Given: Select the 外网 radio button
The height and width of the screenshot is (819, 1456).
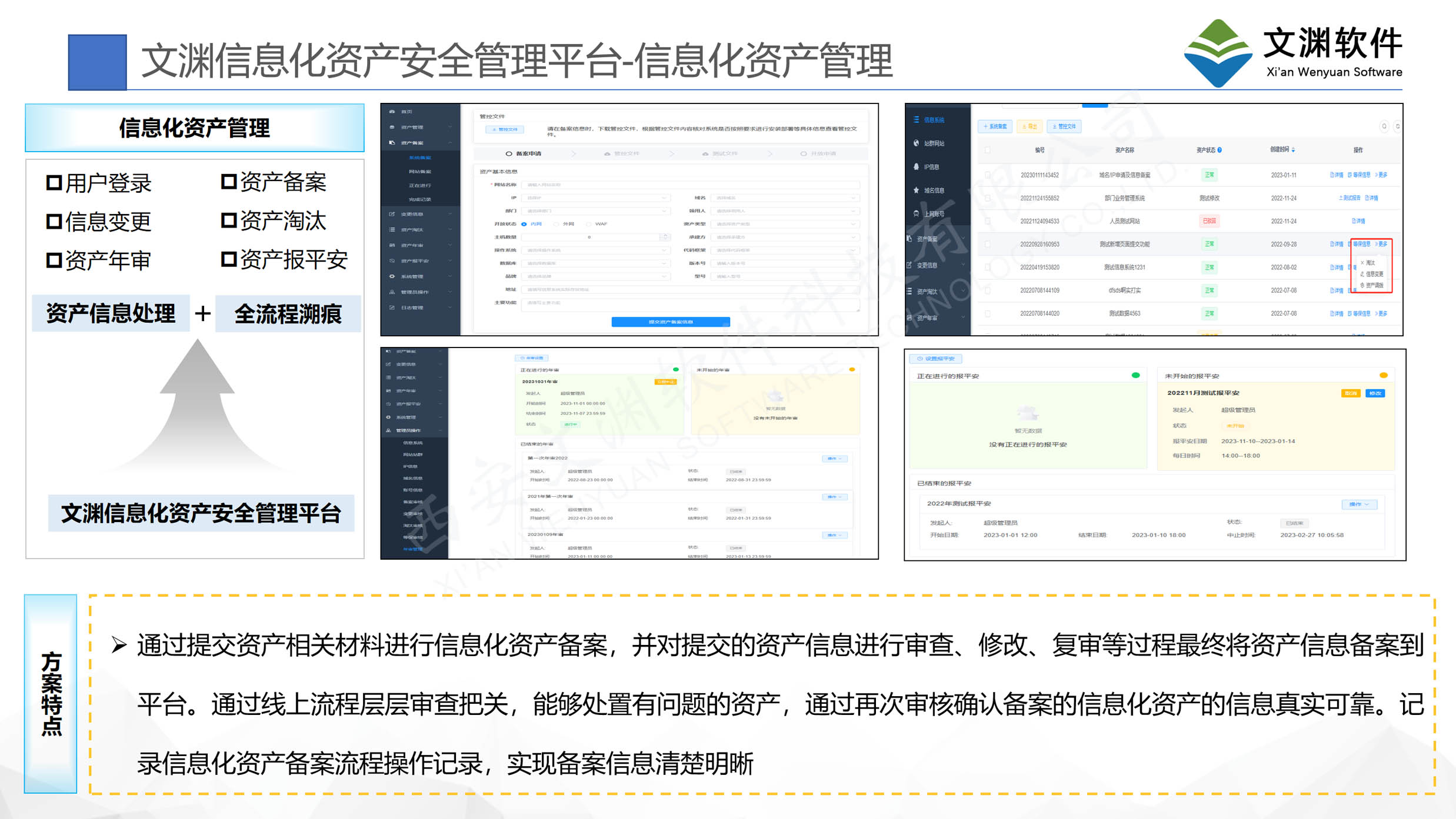Looking at the screenshot, I should (557, 224).
